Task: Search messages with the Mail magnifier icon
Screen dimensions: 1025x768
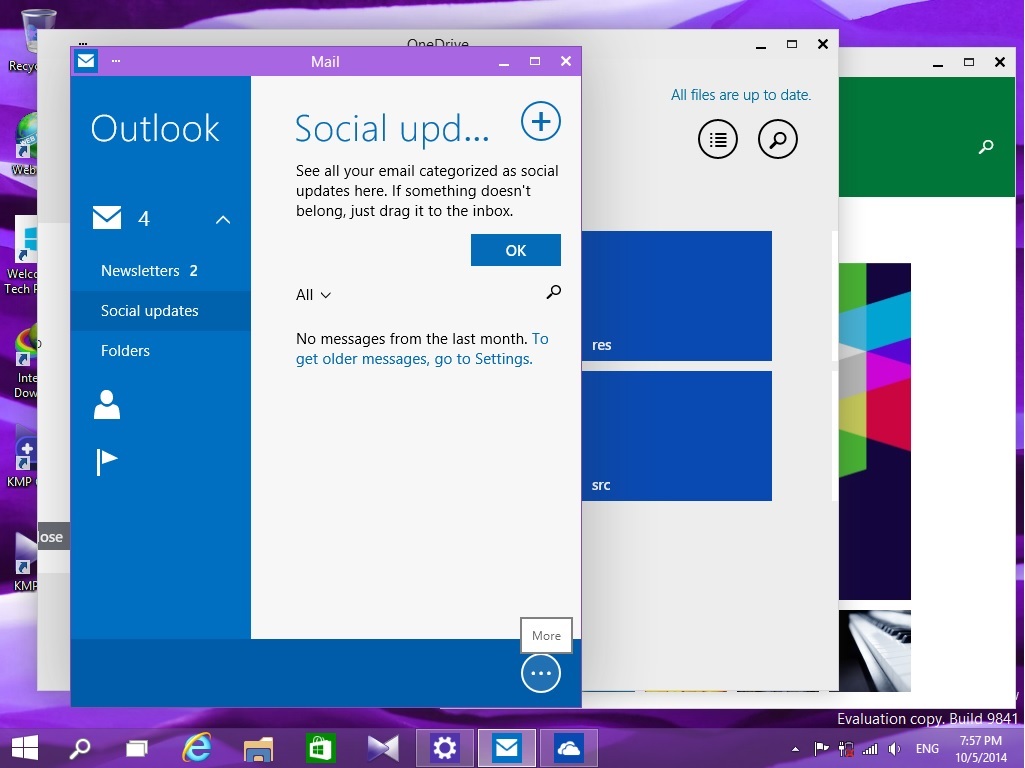Action: 554,292
